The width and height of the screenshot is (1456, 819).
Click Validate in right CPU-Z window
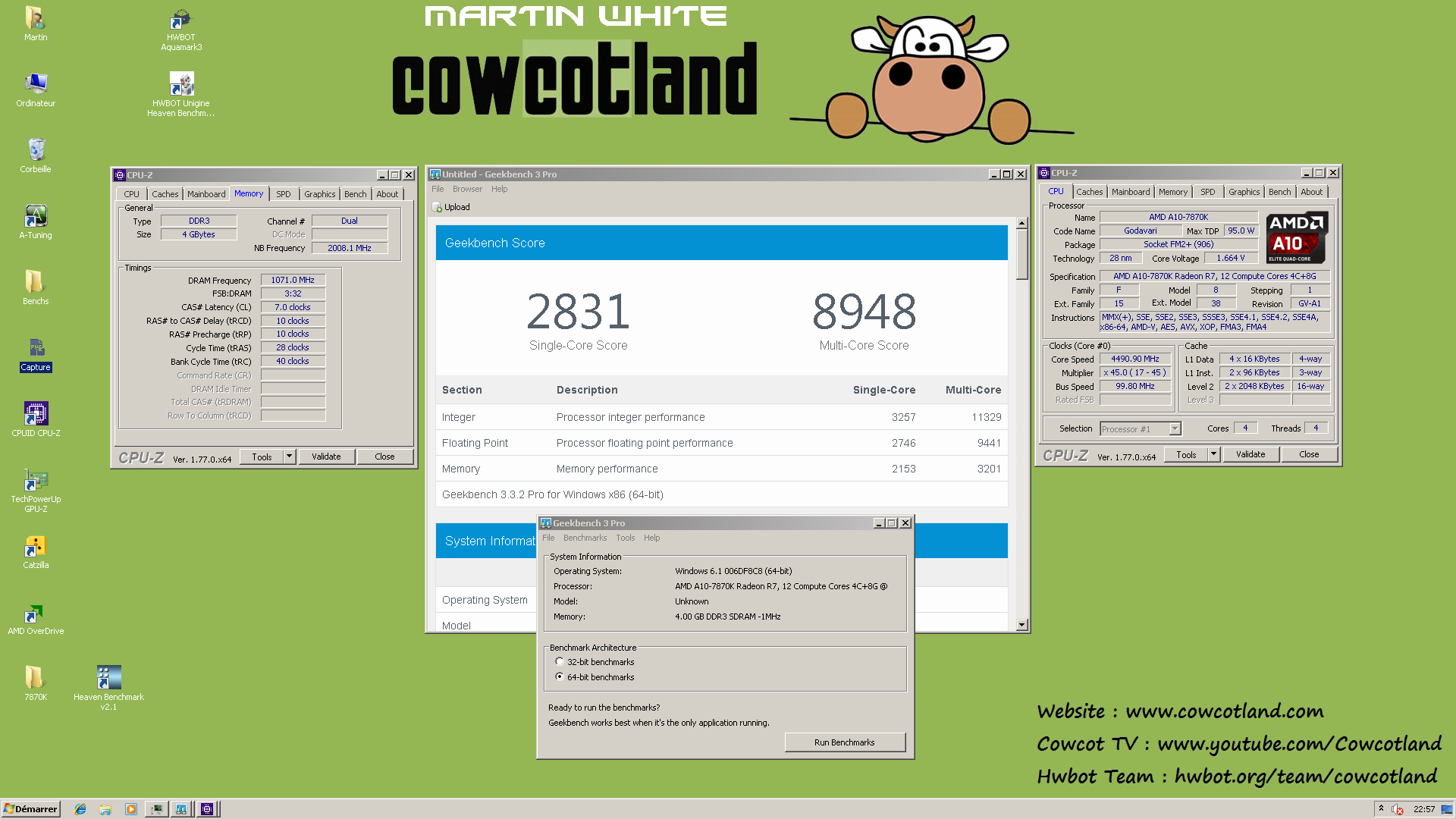[x=1250, y=454]
